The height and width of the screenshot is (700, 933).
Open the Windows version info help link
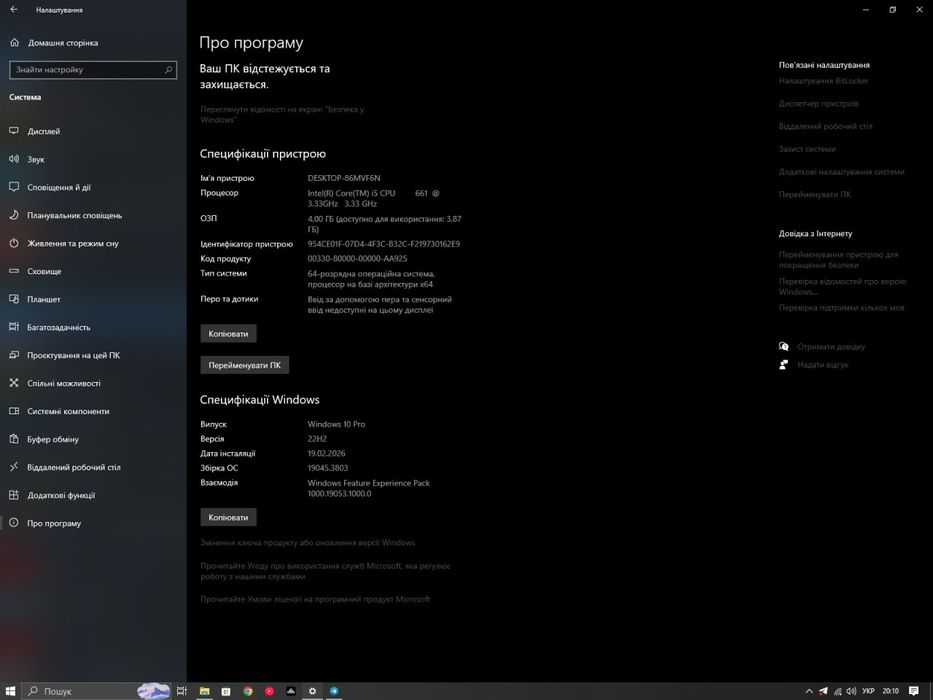(843, 286)
